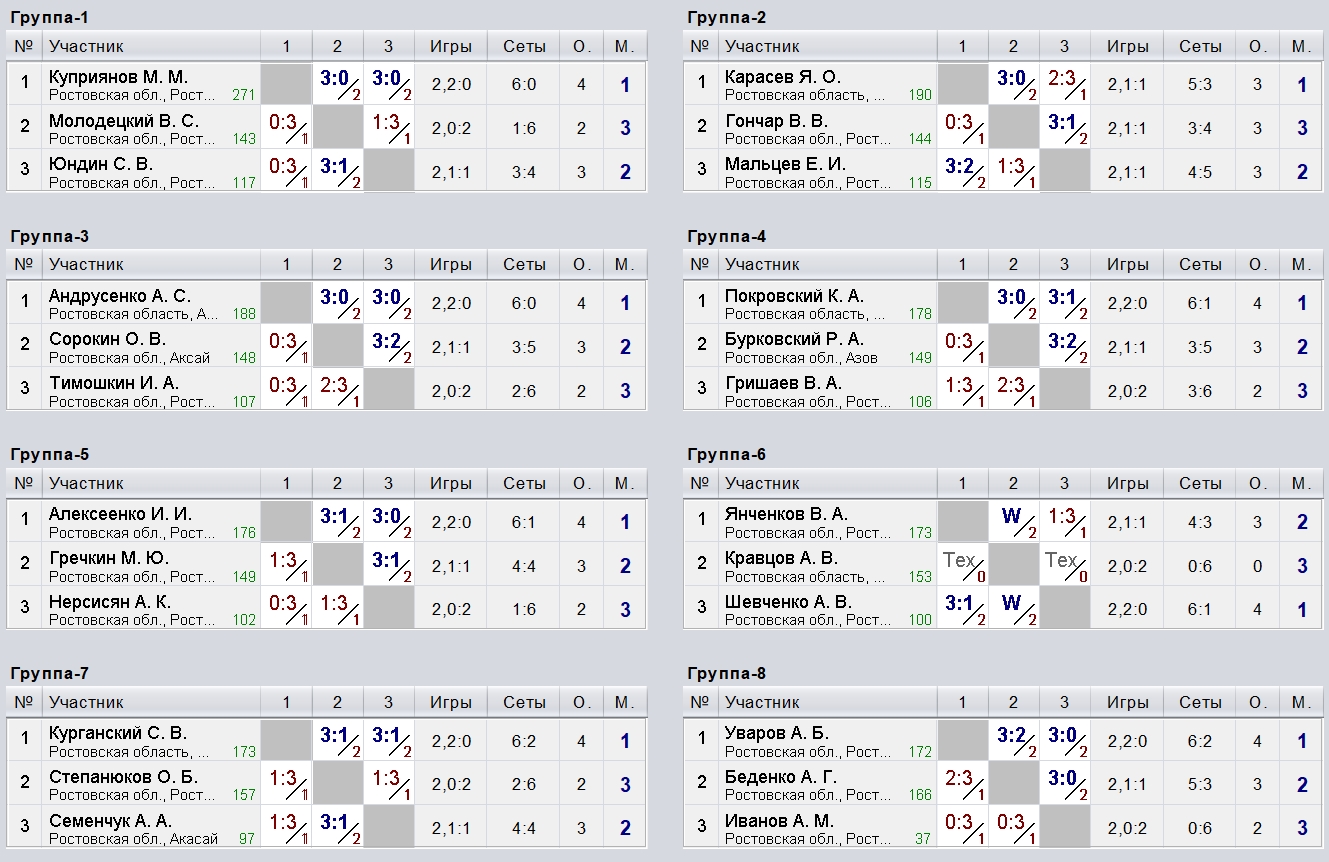
Task: Open Карасев Я. О. entry in Группа-2
Action: [x=783, y=77]
